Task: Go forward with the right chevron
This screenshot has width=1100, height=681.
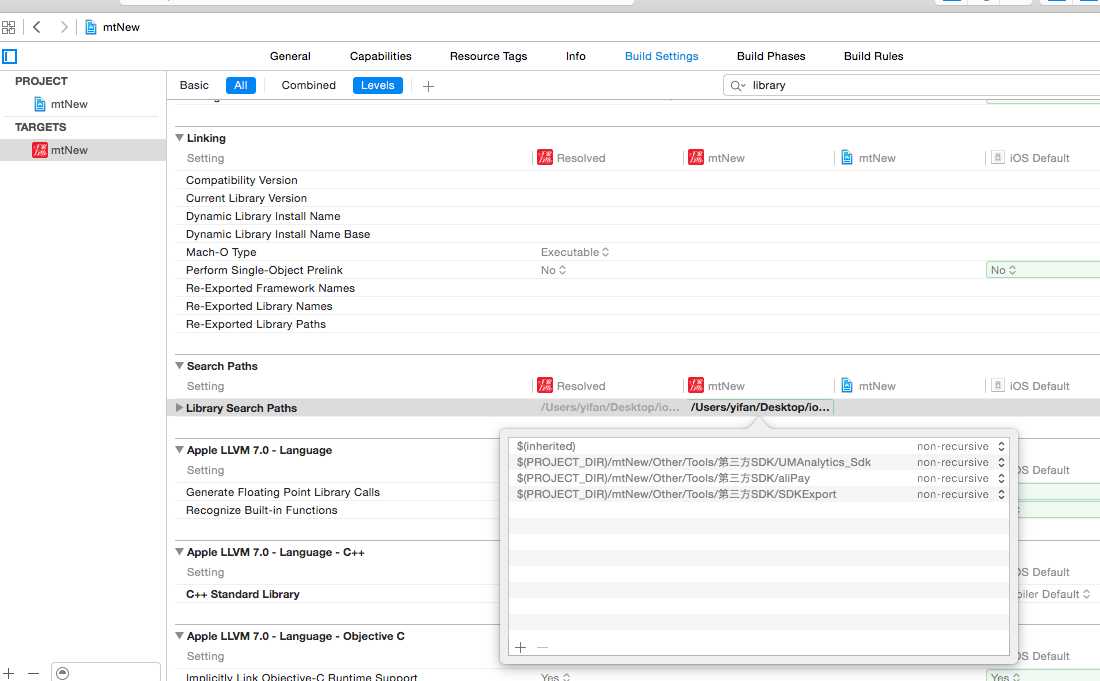Action: [64, 27]
